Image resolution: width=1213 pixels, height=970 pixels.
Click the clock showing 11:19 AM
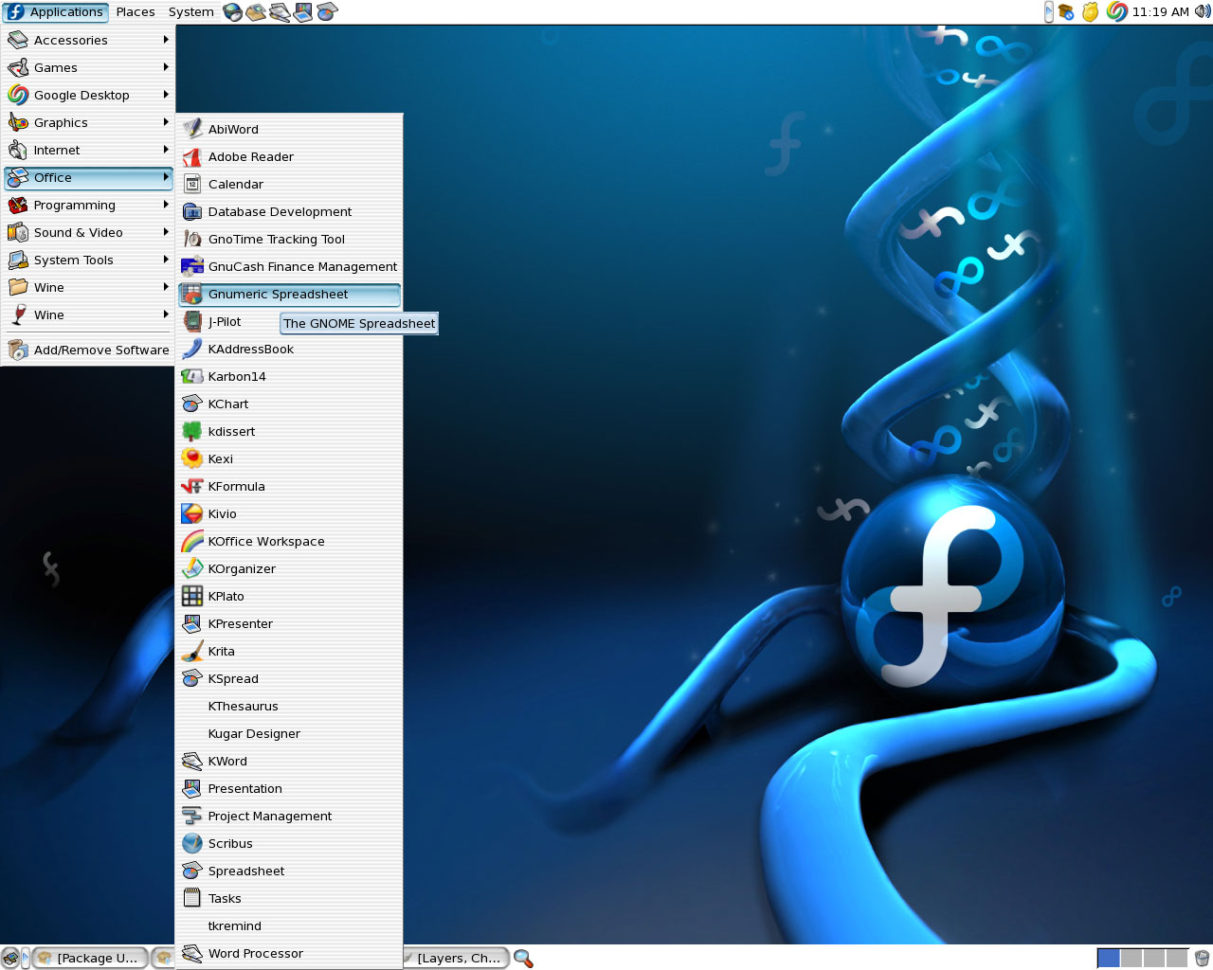1160,12
